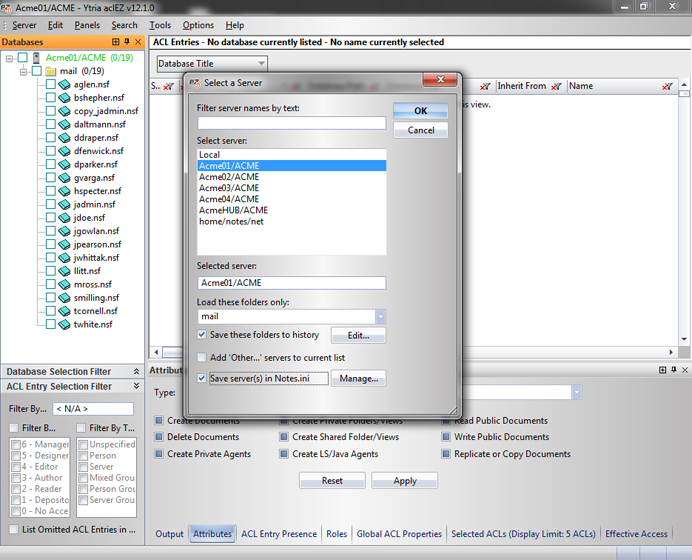Screen dimensions: 692x560
Task: Switch to the Roles tab
Action: 337,534
